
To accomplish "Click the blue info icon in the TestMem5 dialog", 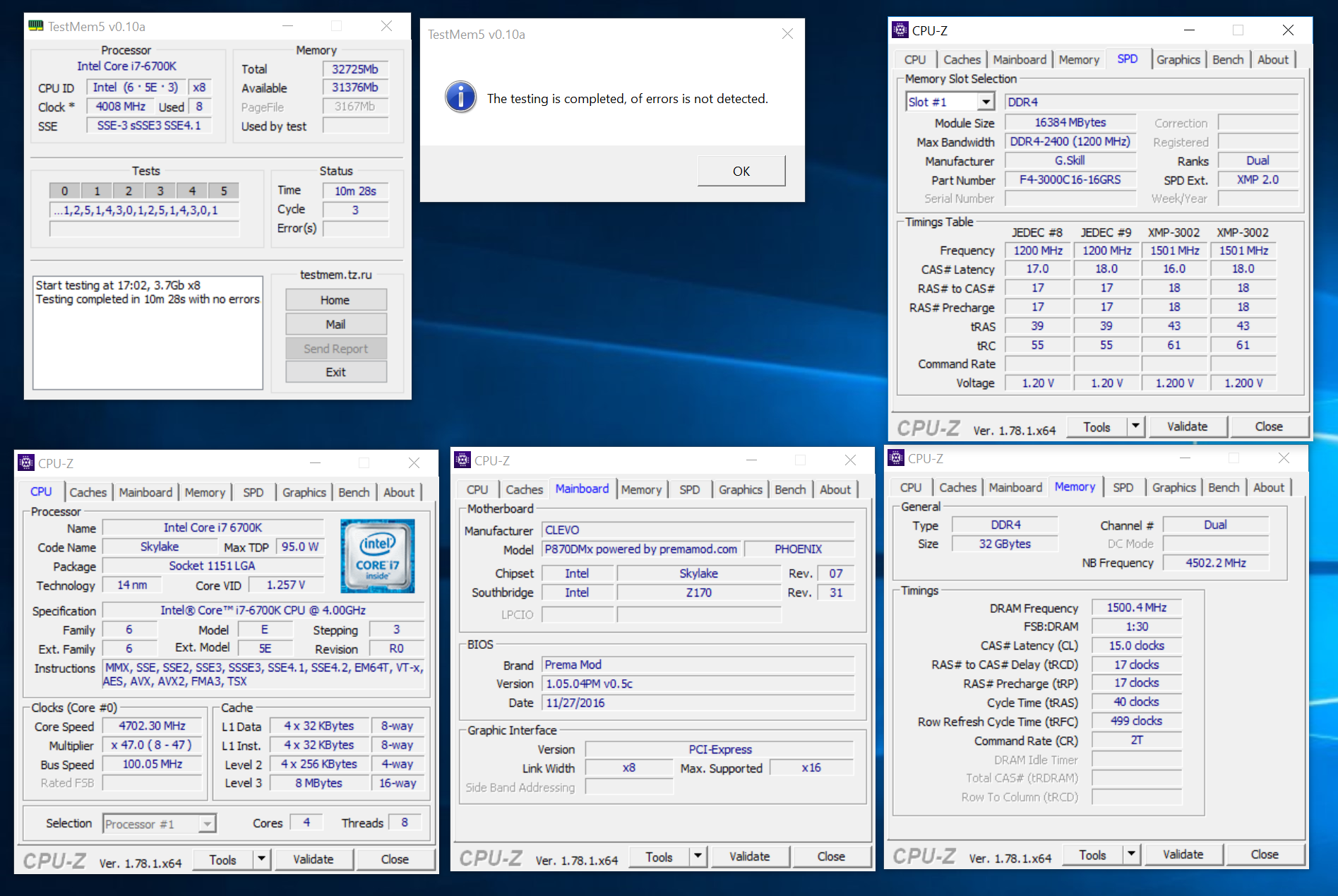I will [x=460, y=97].
